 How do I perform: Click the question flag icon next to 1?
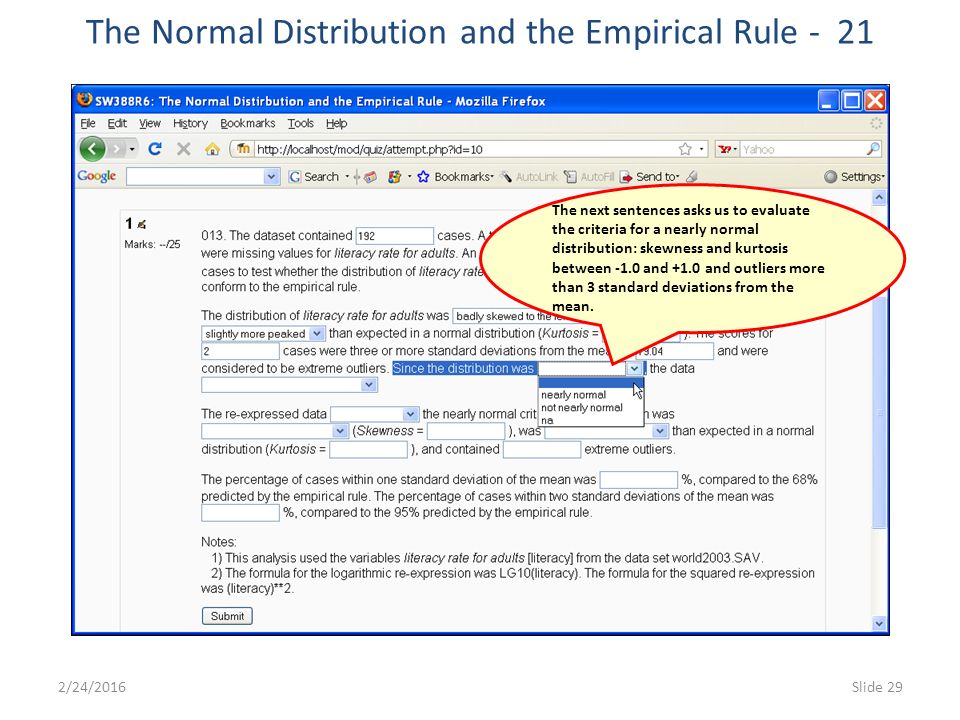pyautogui.click(x=142, y=224)
